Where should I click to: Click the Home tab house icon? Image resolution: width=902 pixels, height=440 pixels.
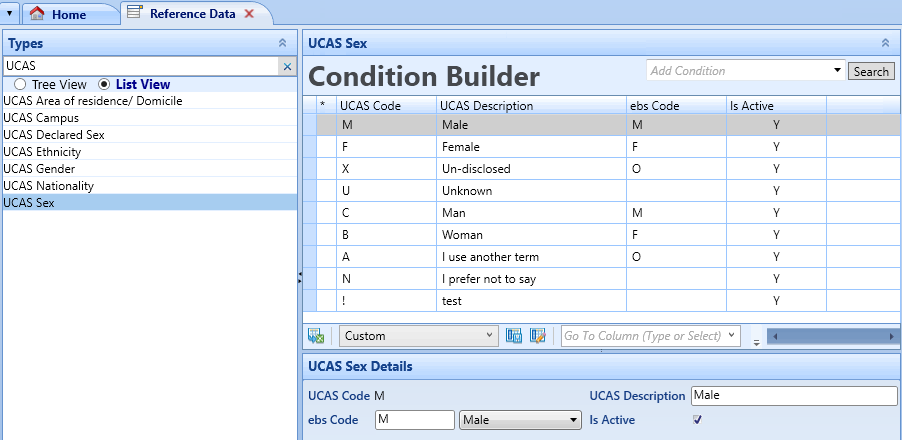pos(37,13)
